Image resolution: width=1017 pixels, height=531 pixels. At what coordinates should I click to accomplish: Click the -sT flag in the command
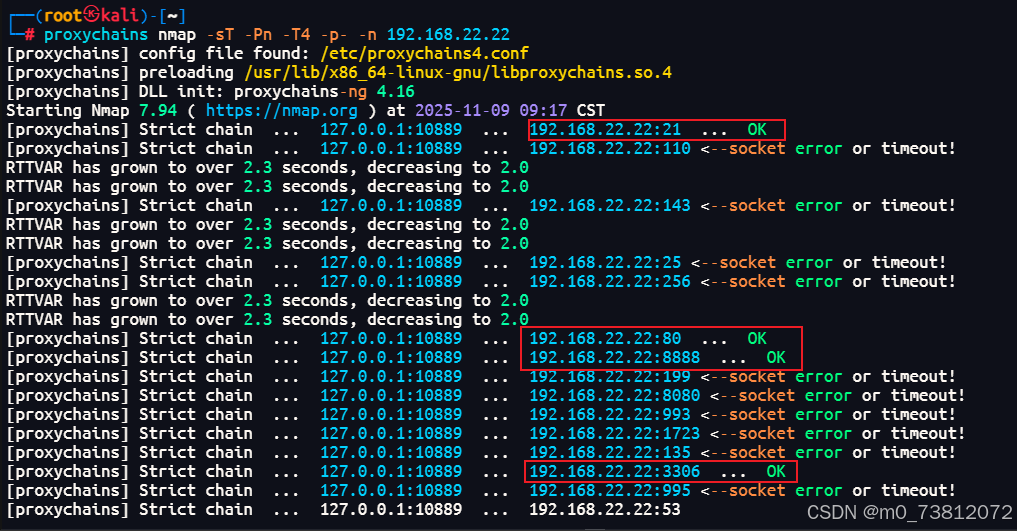[x=220, y=34]
